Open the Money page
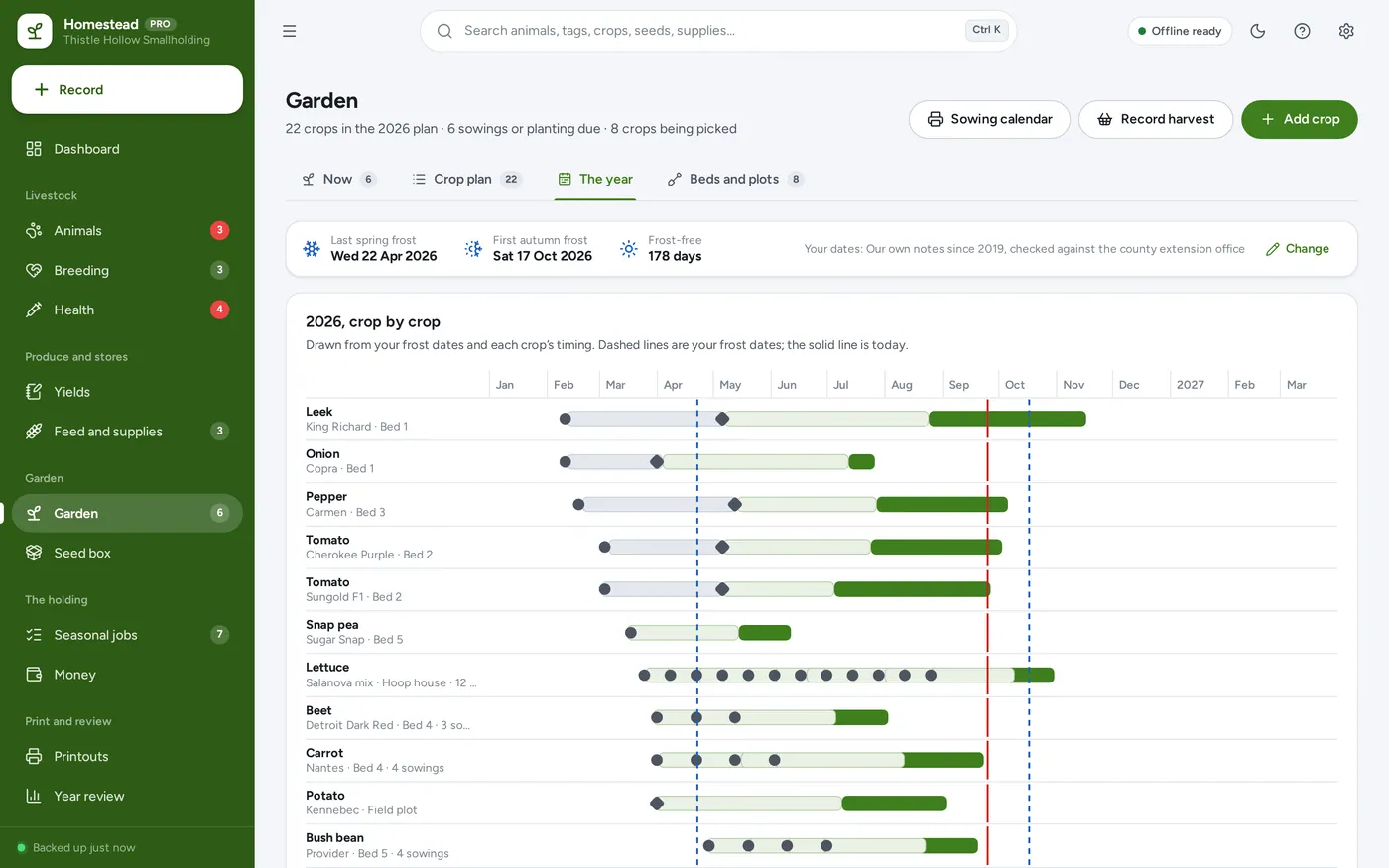The image size is (1389, 868). point(127,675)
